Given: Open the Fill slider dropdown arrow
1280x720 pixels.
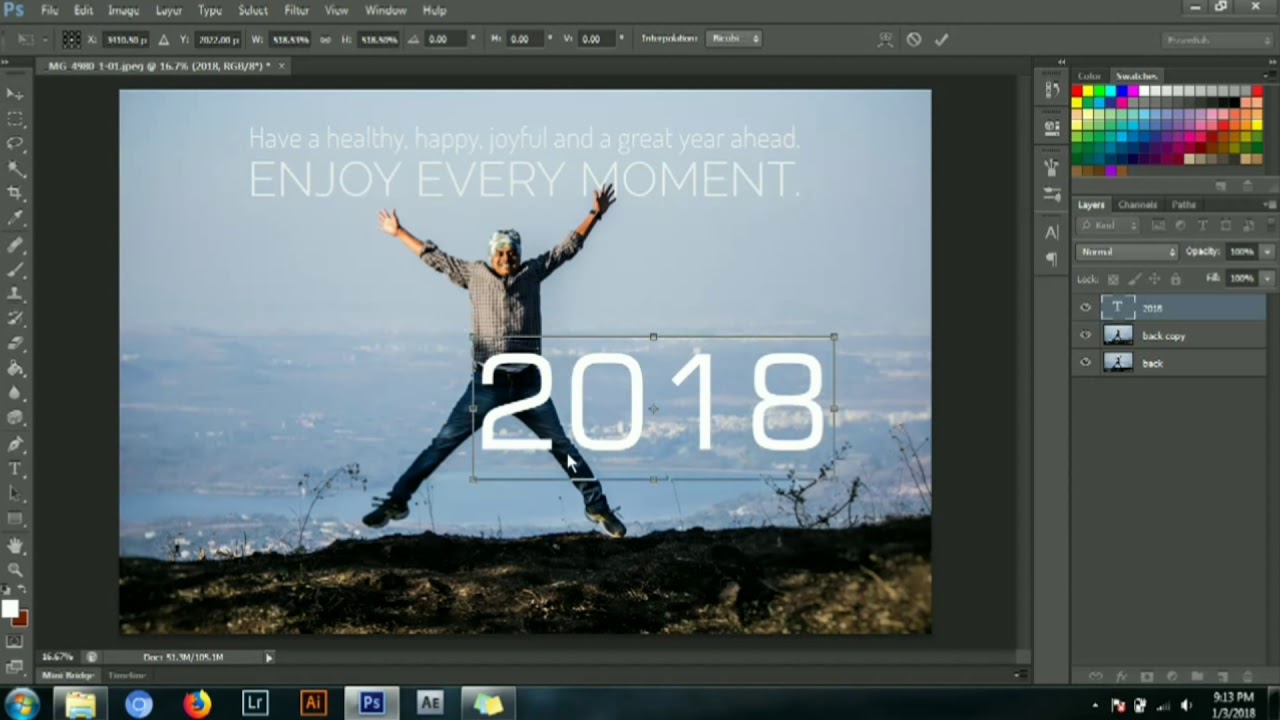Looking at the screenshot, I should (x=1268, y=278).
